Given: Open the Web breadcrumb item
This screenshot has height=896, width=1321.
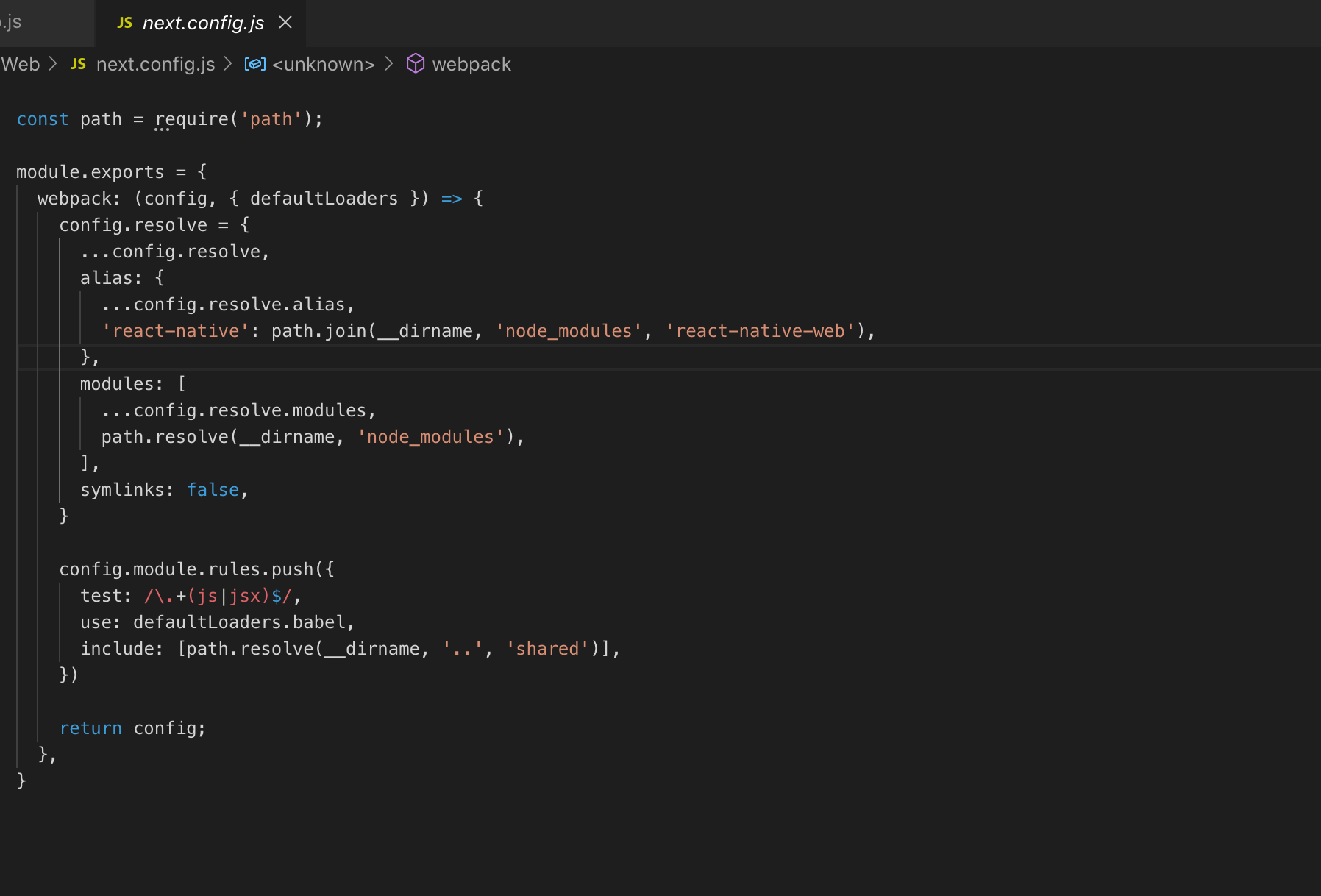Looking at the screenshot, I should click(21, 64).
